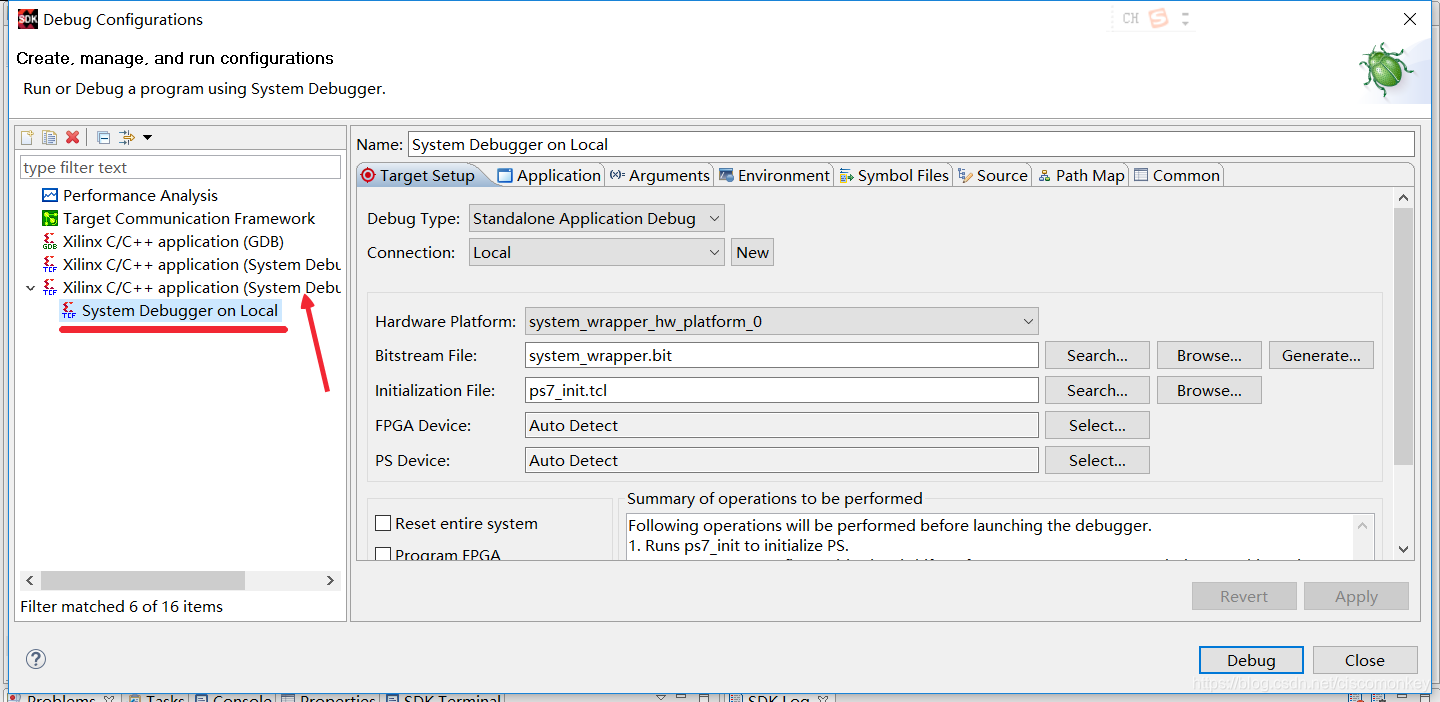1440x702 pixels.
Task: Switch to the Common tab
Action: [1176, 175]
